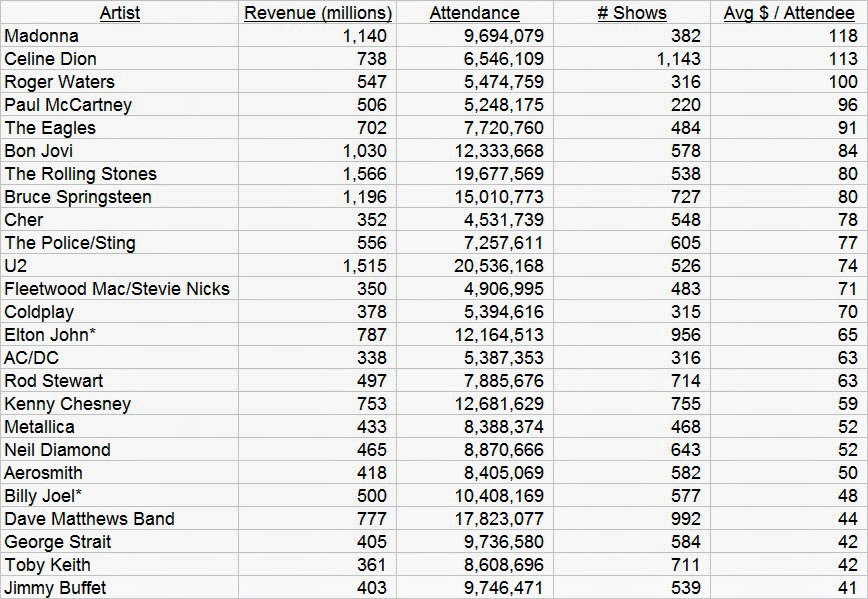Click Paul McCartney attendance 5,248,175
This screenshot has width=868, height=599.
(496, 105)
